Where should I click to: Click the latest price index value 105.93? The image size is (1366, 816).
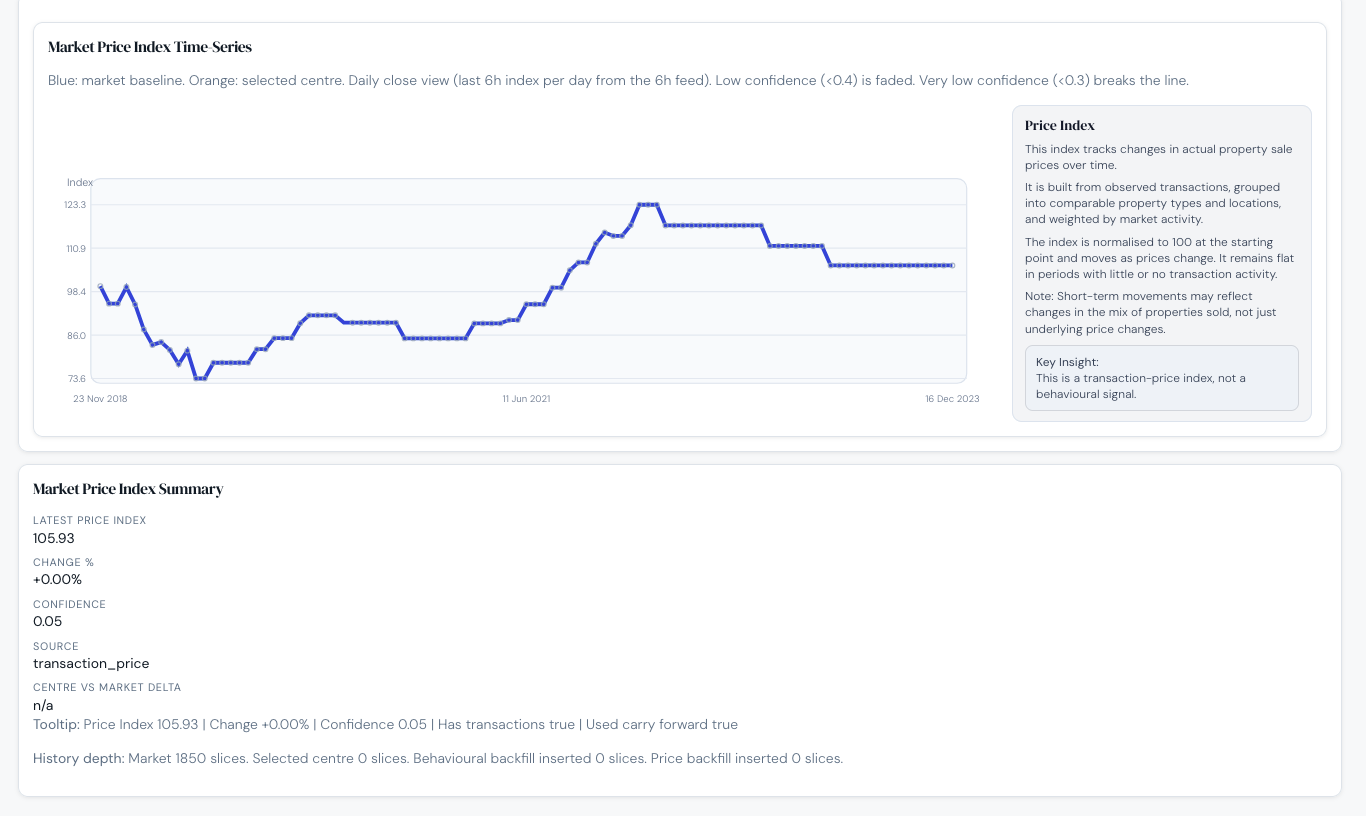point(54,538)
